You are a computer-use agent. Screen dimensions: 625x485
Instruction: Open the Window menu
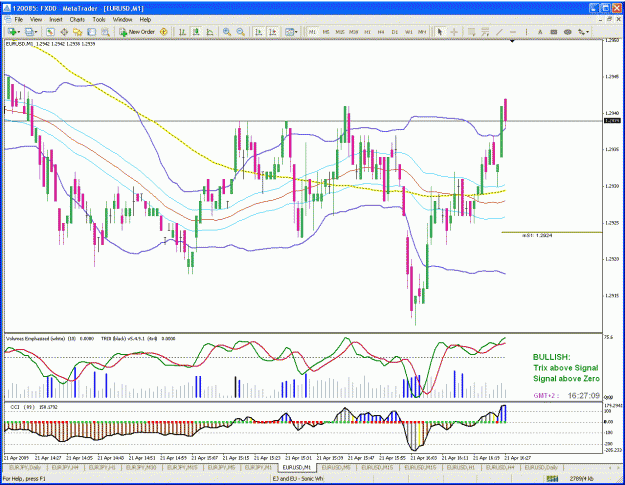coord(122,20)
